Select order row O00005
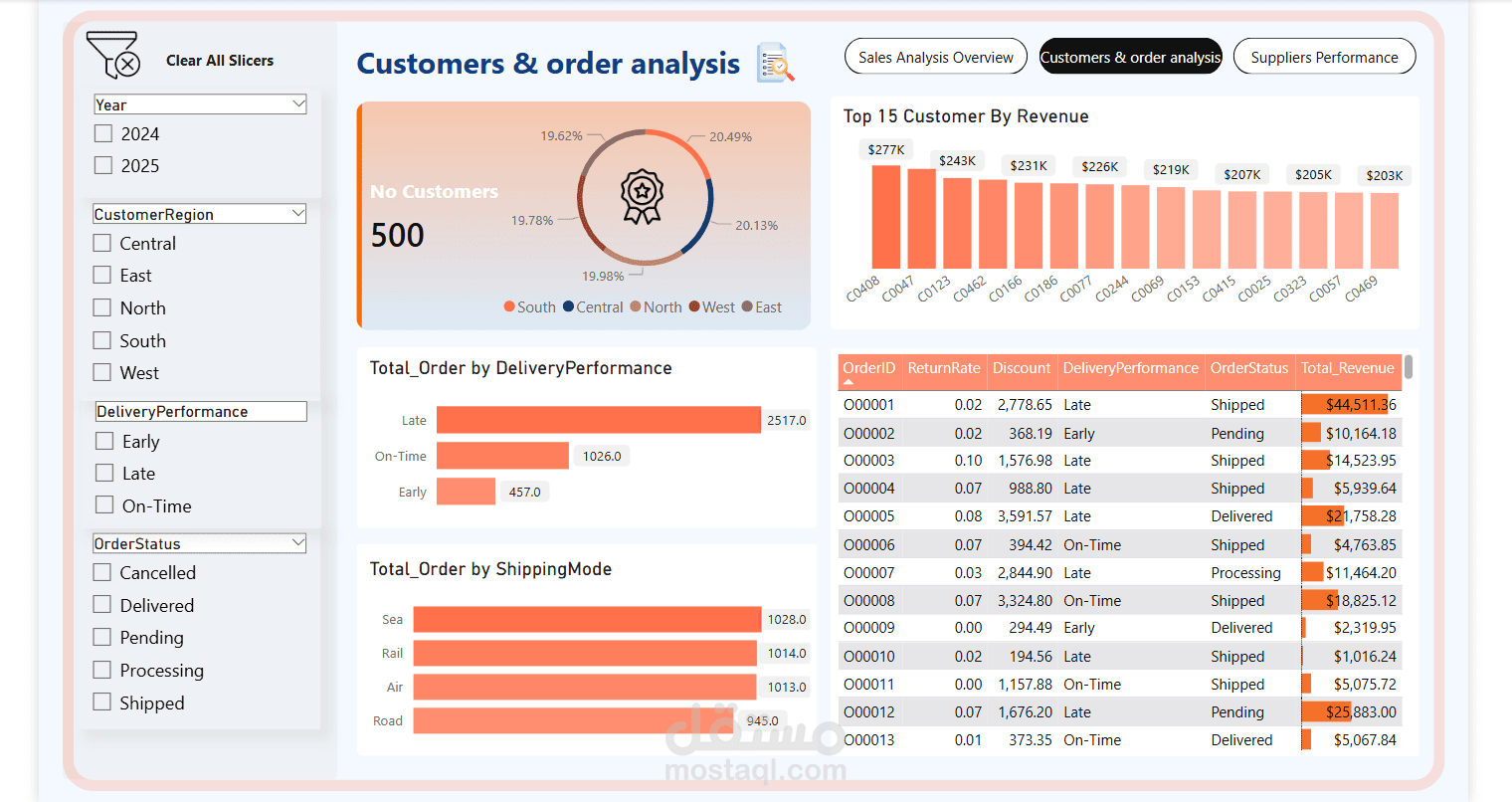The image size is (1512, 802). [x=1120, y=516]
